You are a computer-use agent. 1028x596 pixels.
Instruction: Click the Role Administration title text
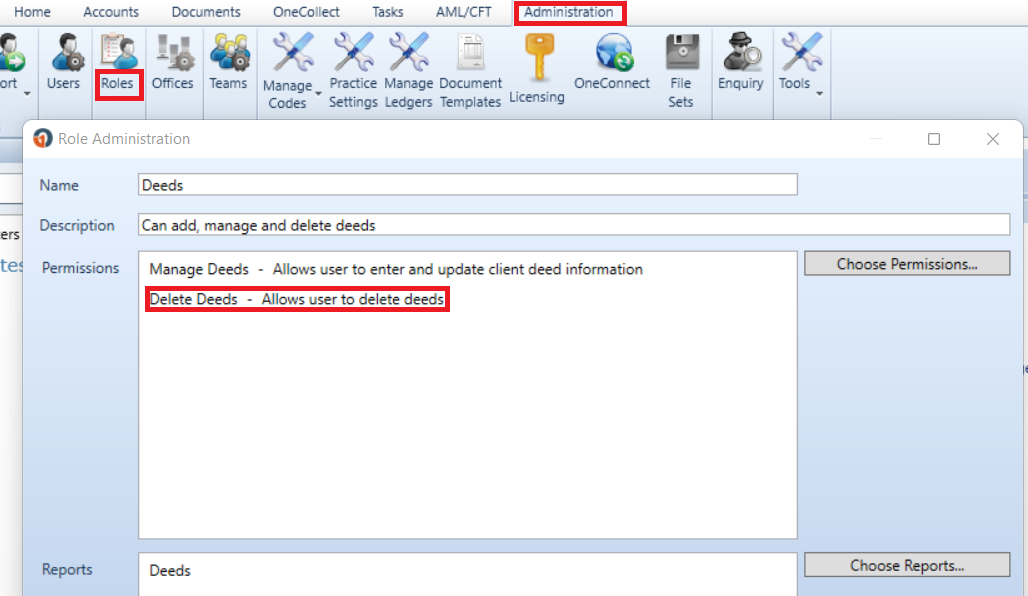point(124,138)
